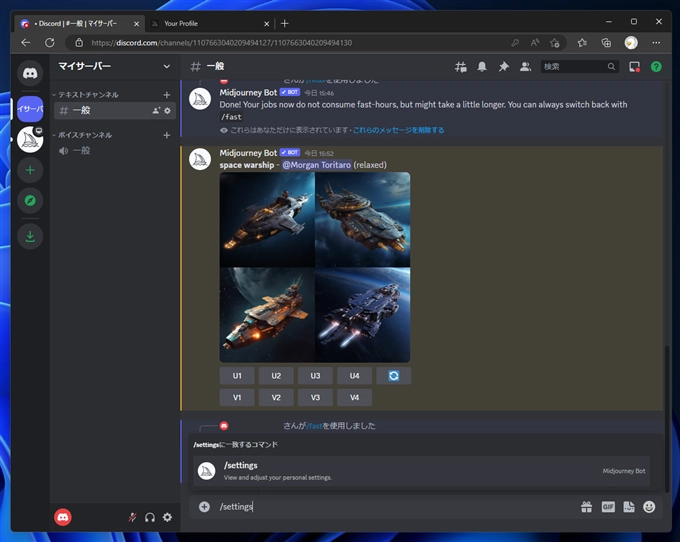Click the red user avatar in user panel
The height and width of the screenshot is (542, 680).
click(x=63, y=517)
